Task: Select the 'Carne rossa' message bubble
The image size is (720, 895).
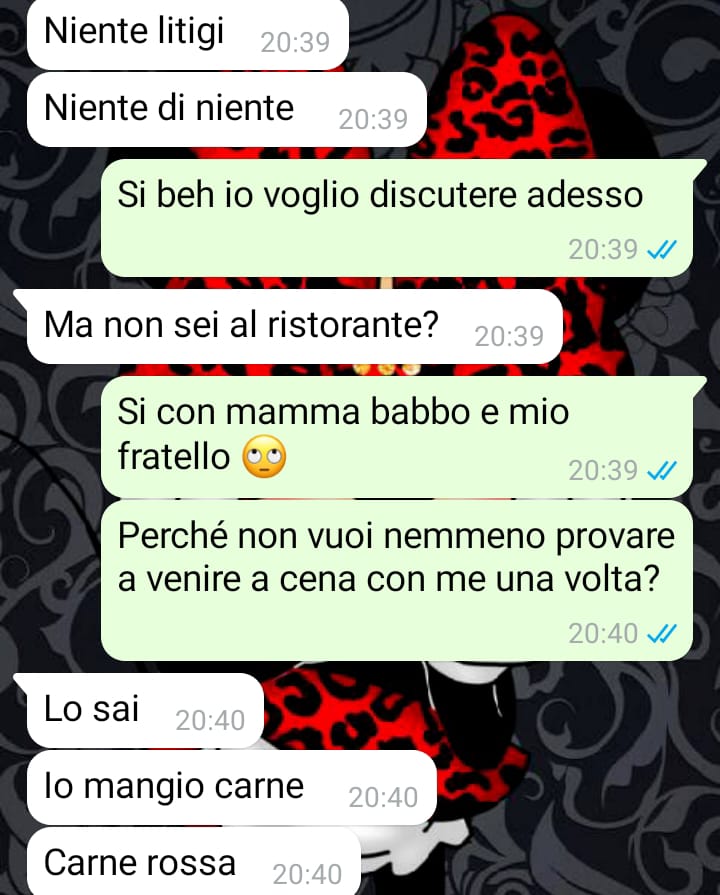Action: pyautogui.click(x=194, y=861)
